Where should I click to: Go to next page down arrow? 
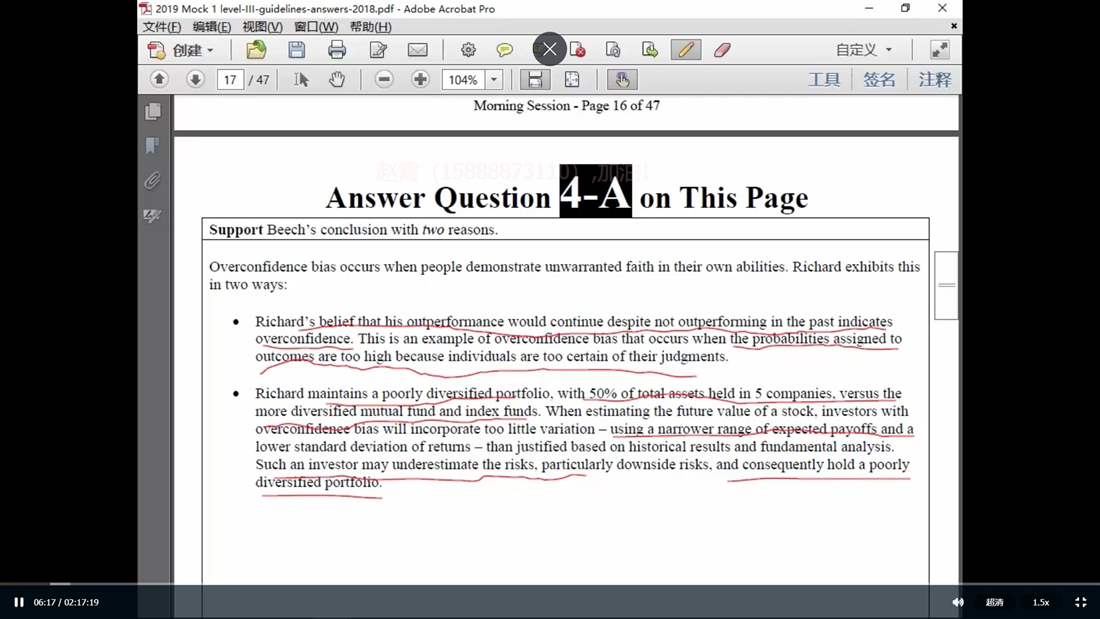tap(195, 79)
